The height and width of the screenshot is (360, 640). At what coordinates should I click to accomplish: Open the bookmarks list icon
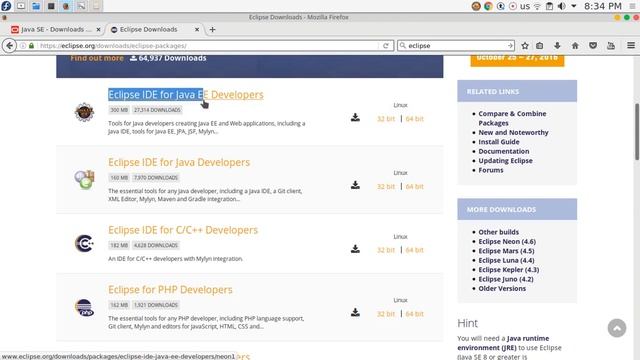pos(540,46)
